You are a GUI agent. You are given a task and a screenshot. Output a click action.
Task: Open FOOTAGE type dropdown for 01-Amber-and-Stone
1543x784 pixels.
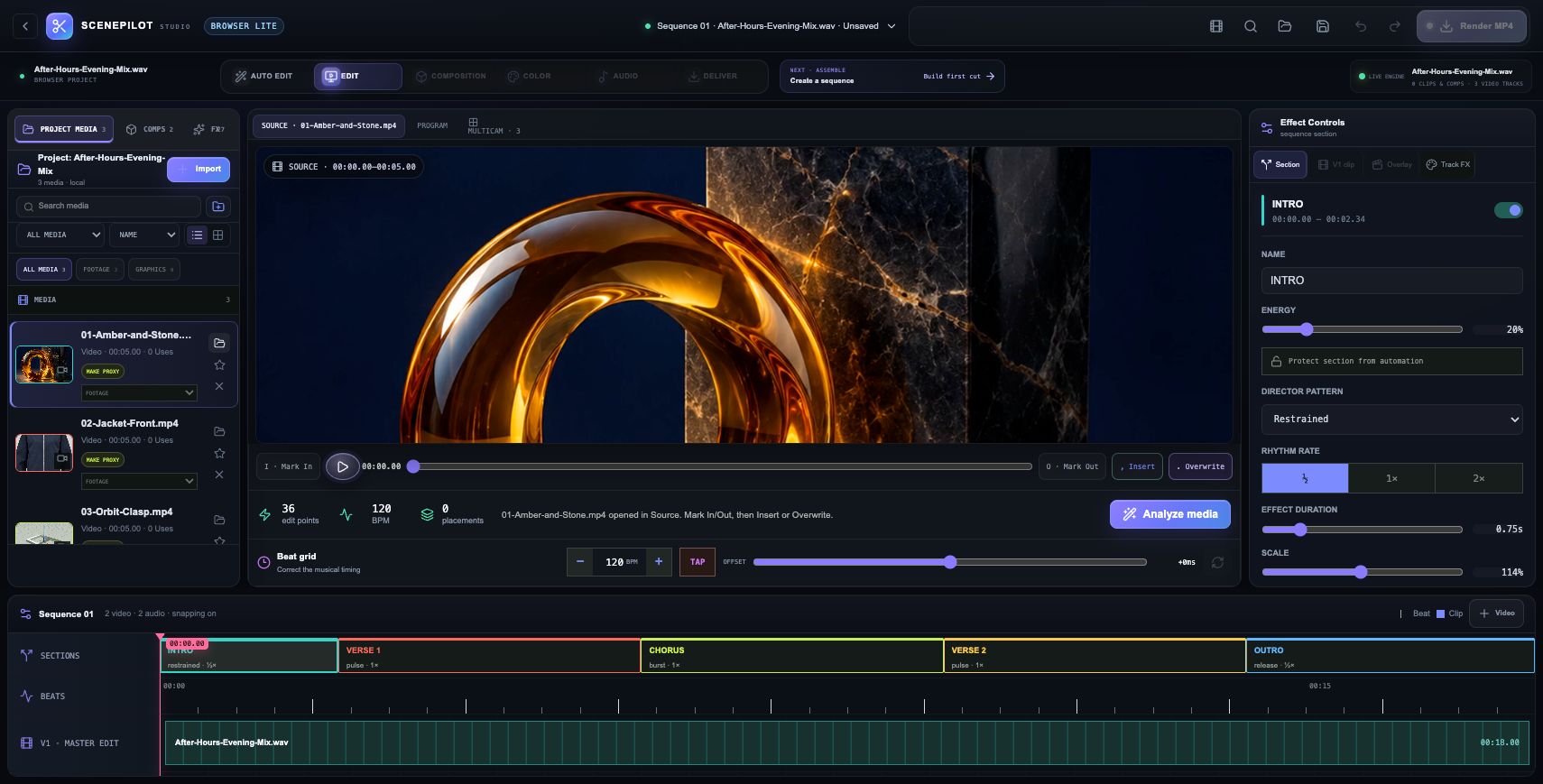coord(139,393)
